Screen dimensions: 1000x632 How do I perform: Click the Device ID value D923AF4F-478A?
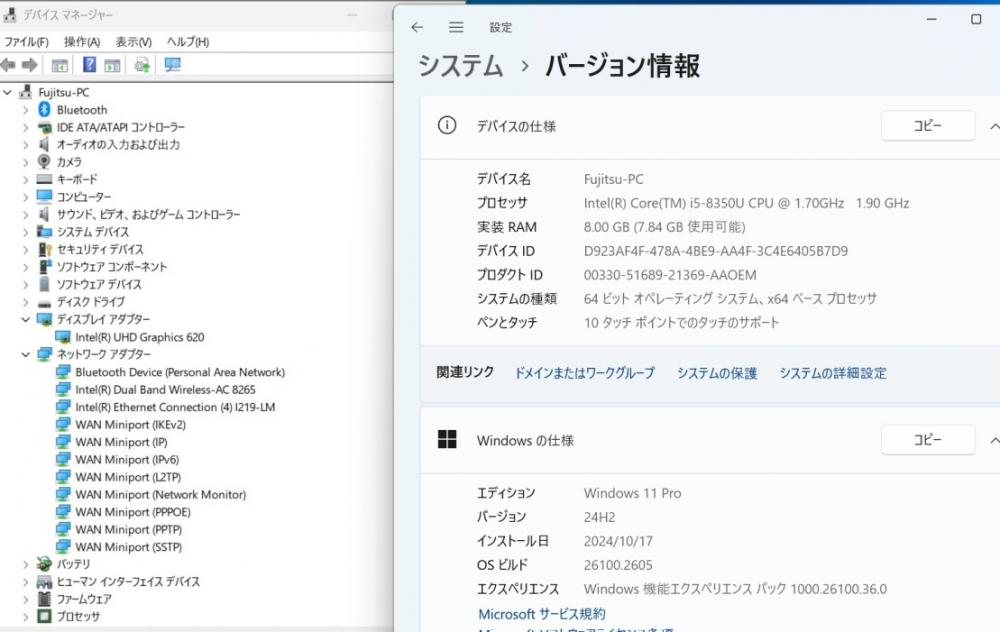coord(716,251)
